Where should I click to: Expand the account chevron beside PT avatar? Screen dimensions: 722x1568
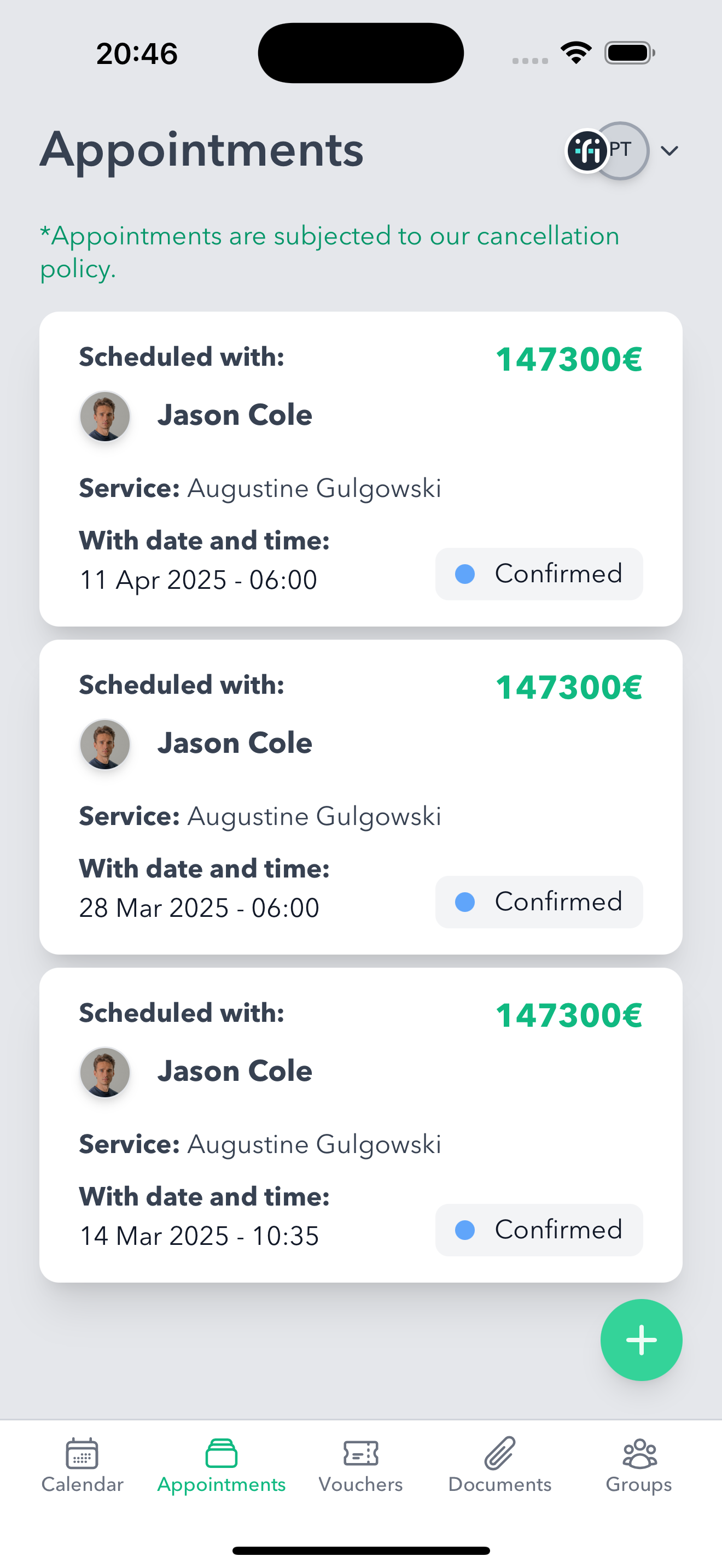click(x=669, y=151)
